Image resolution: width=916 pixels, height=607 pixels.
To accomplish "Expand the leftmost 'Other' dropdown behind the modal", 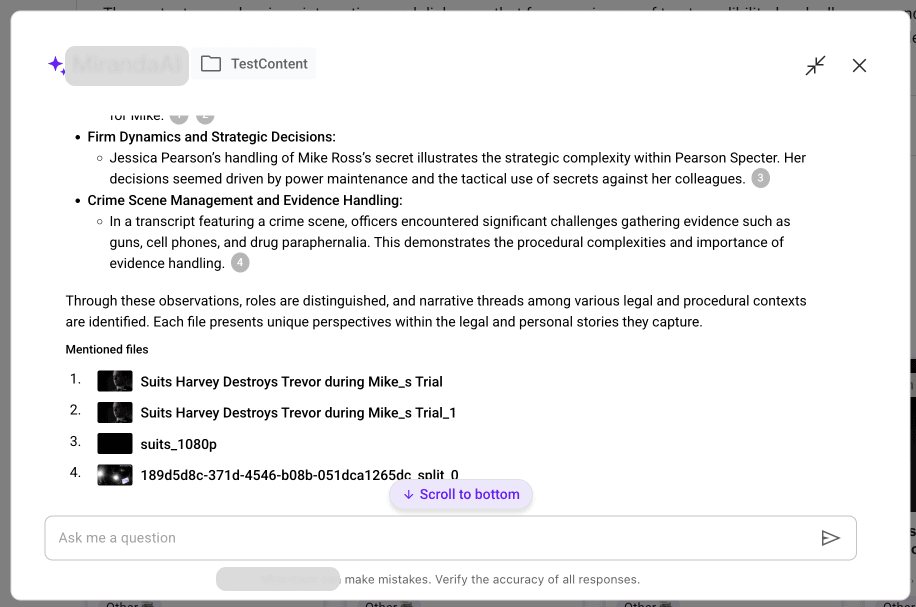I will point(128,602).
